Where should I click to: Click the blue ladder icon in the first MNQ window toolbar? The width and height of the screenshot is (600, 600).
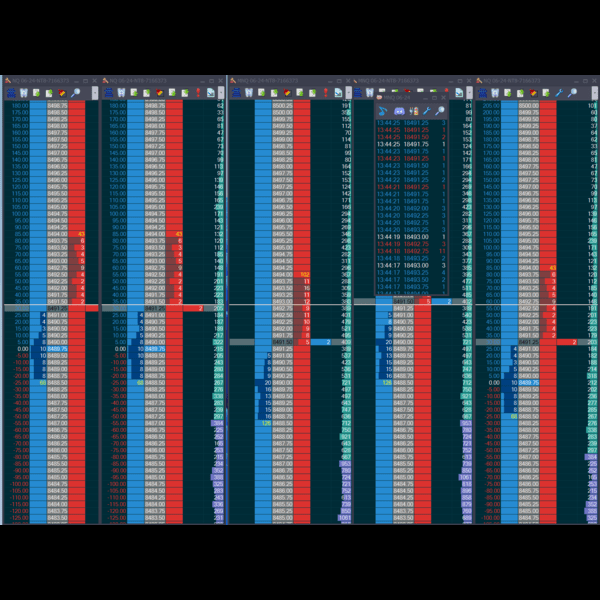[236, 93]
